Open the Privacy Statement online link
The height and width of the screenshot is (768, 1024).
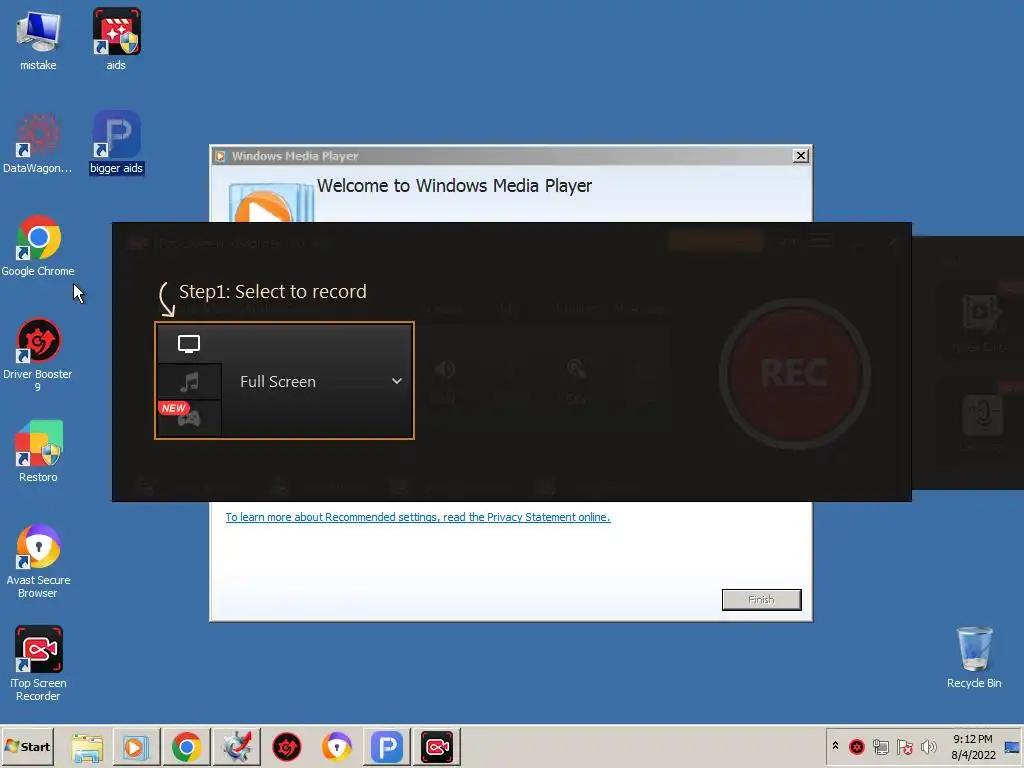pos(418,517)
